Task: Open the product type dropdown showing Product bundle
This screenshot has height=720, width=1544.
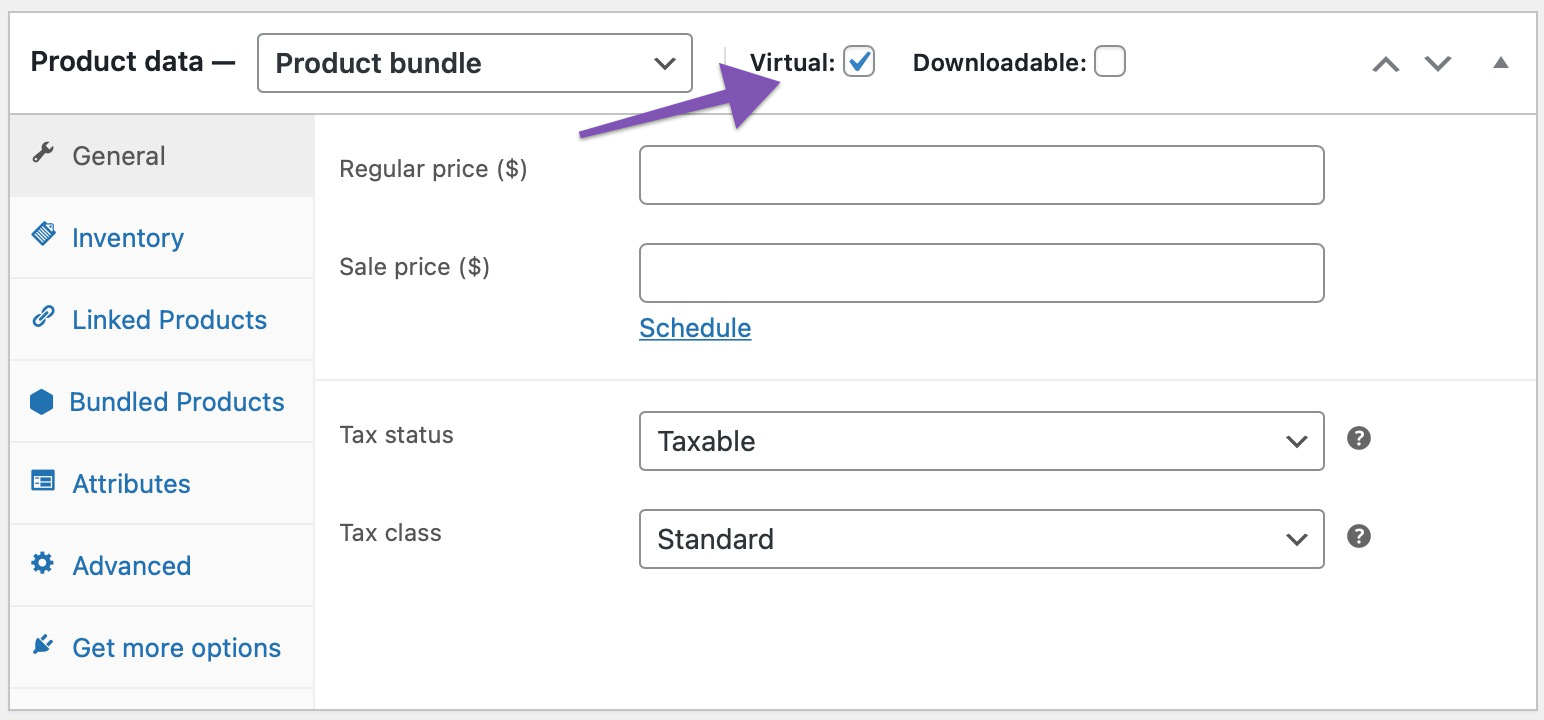Action: pyautogui.click(x=474, y=62)
